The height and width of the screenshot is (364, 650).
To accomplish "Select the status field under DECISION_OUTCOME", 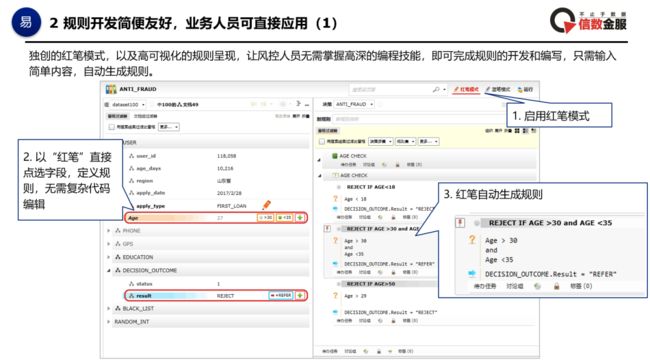I will (144, 284).
